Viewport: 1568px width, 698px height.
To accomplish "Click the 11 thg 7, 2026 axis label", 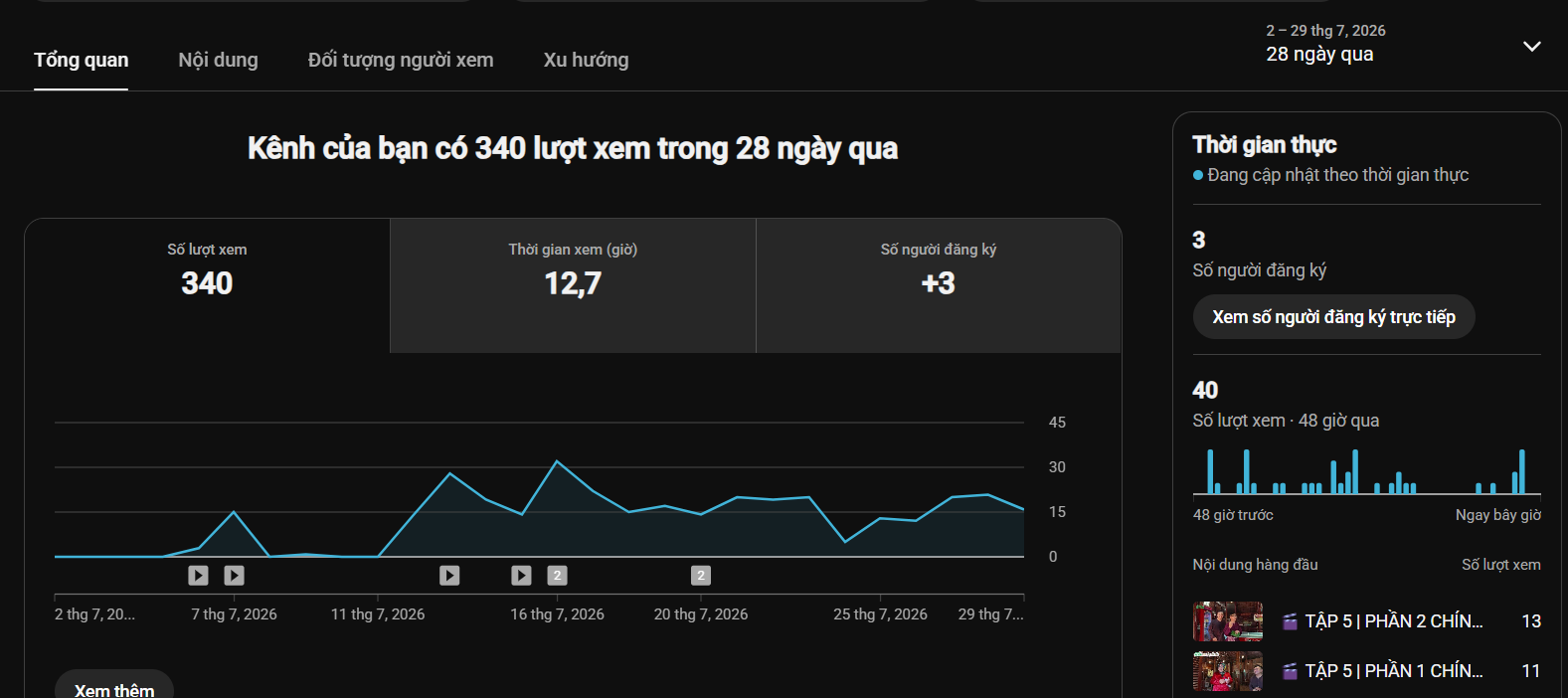I will (x=378, y=614).
